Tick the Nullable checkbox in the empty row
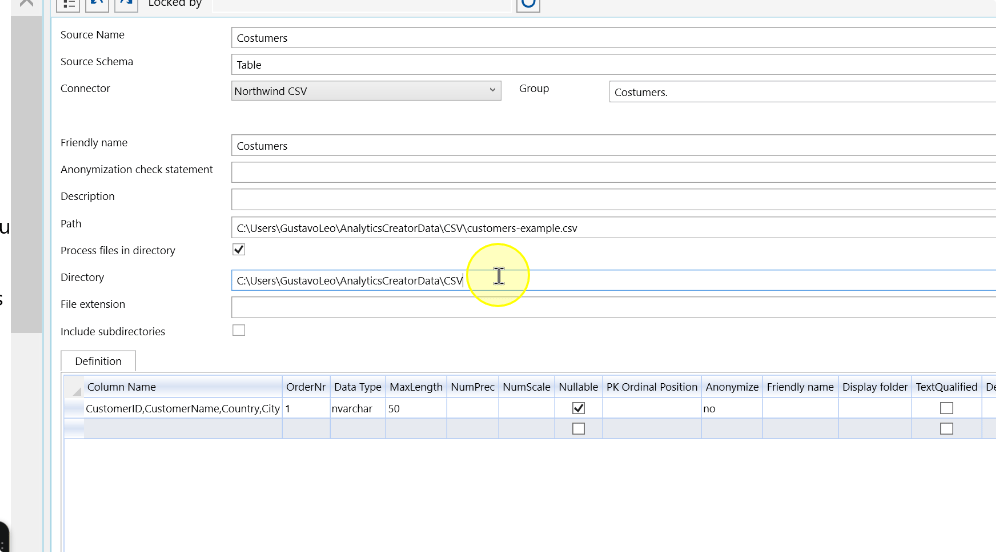This screenshot has height=552, width=996. coord(578,429)
